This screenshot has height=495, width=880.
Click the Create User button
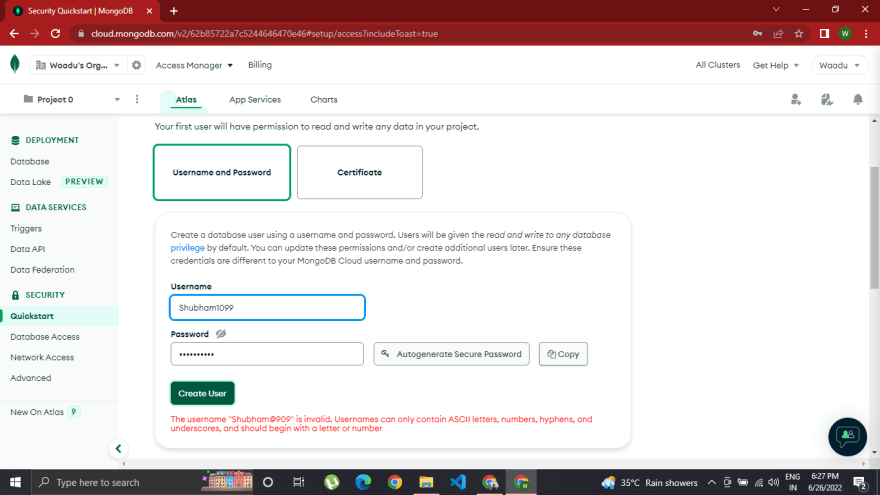coord(203,393)
